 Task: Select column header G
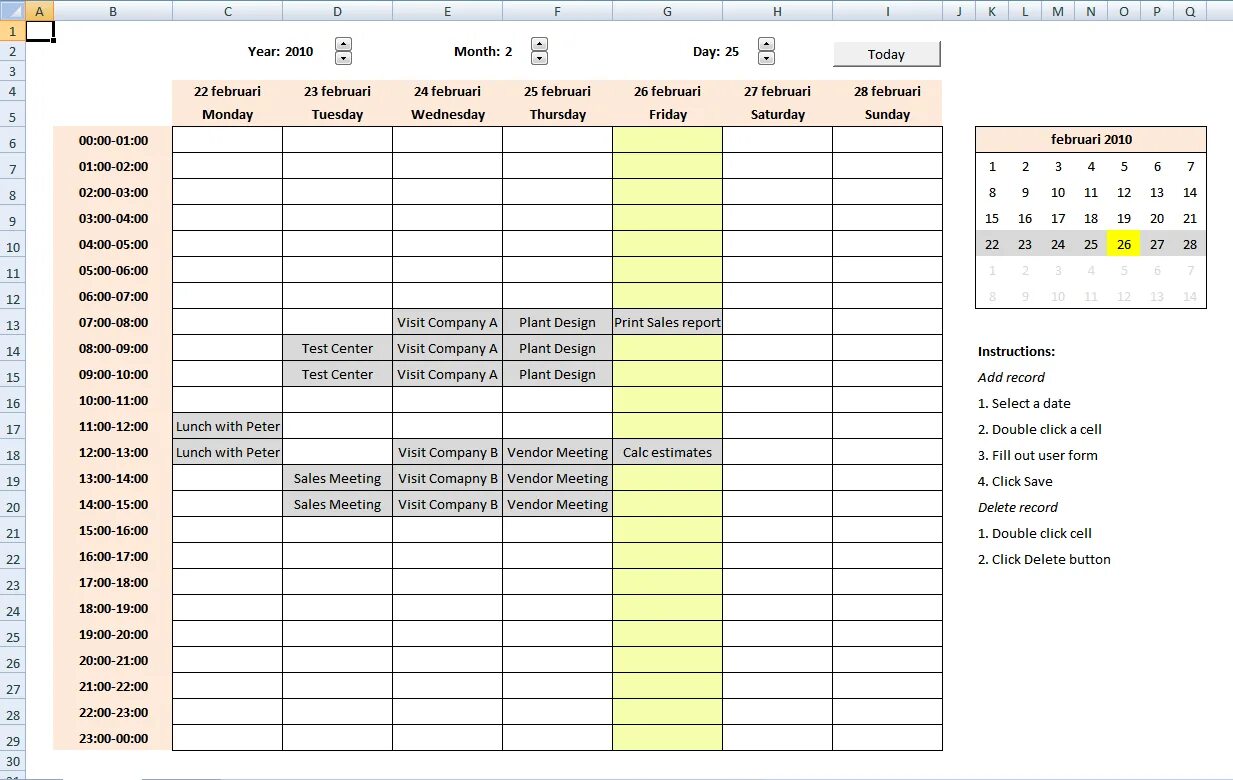pyautogui.click(x=667, y=11)
